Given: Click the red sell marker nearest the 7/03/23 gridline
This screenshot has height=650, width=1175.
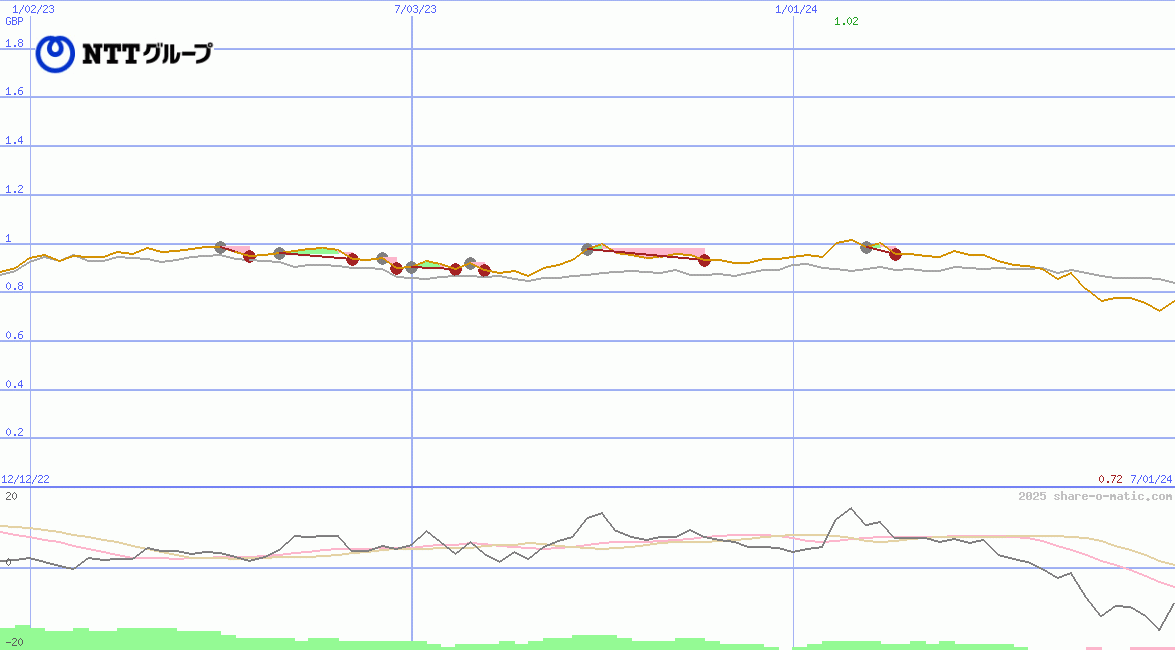Looking at the screenshot, I should point(397,270).
